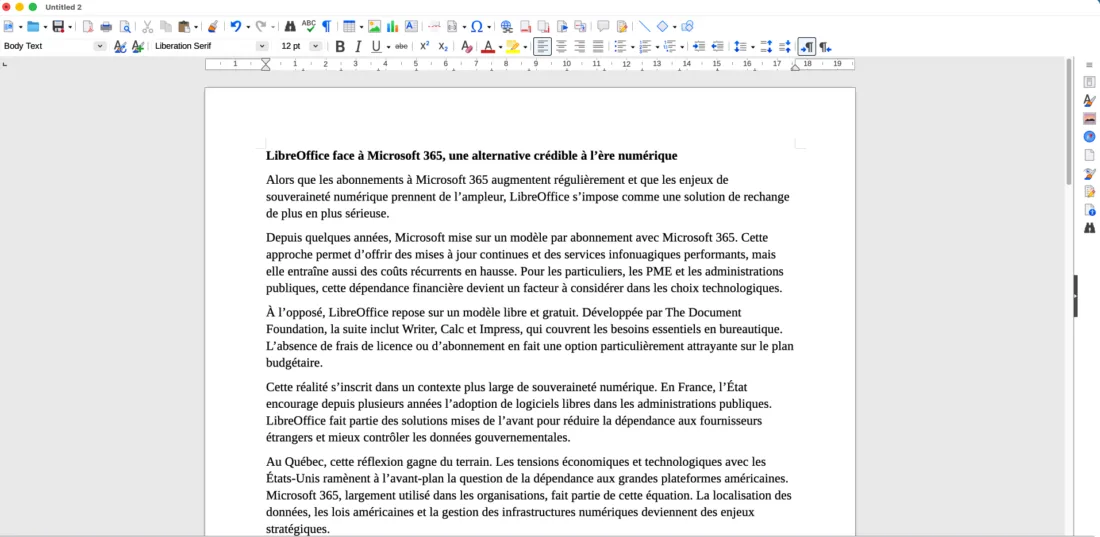
Task: Increase paragraph indent
Action: [x=699, y=46]
